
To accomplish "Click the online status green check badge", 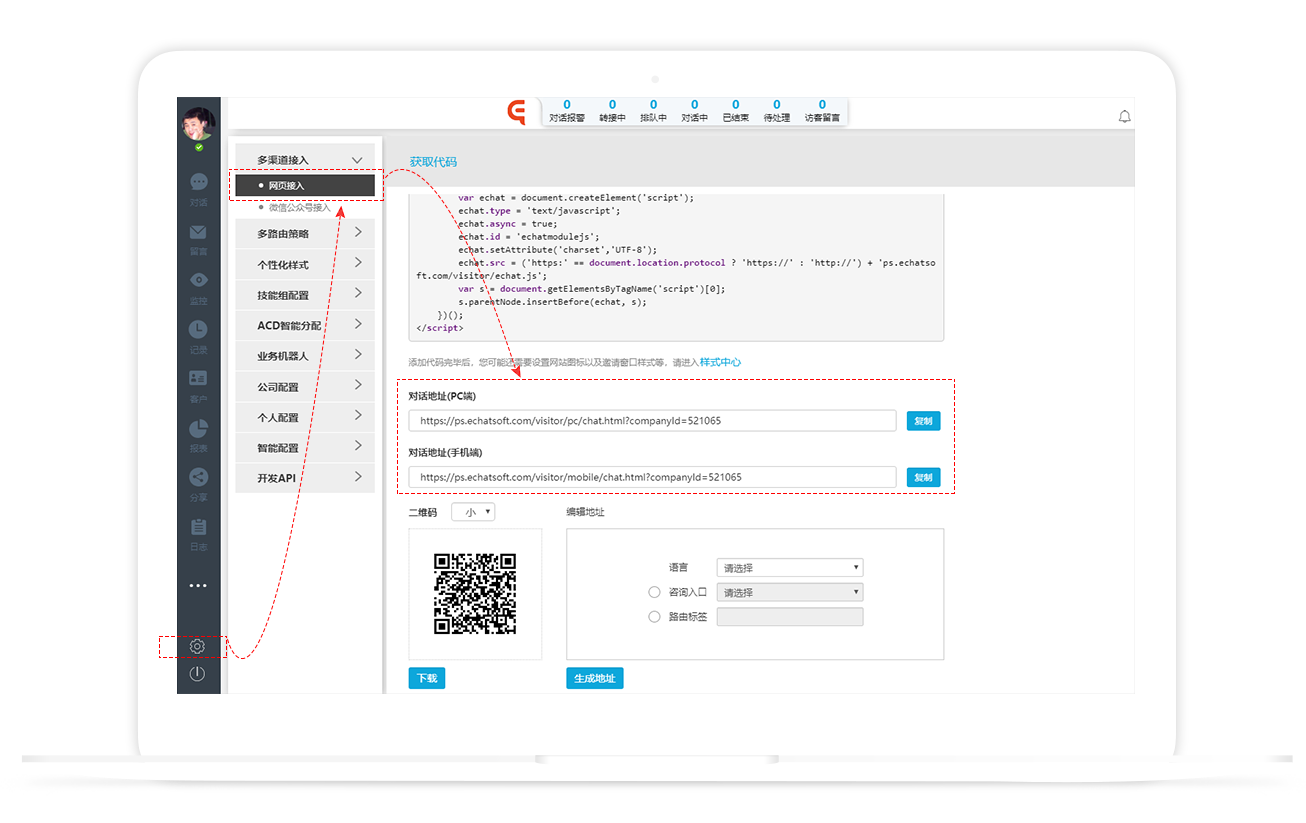I will pos(199,147).
